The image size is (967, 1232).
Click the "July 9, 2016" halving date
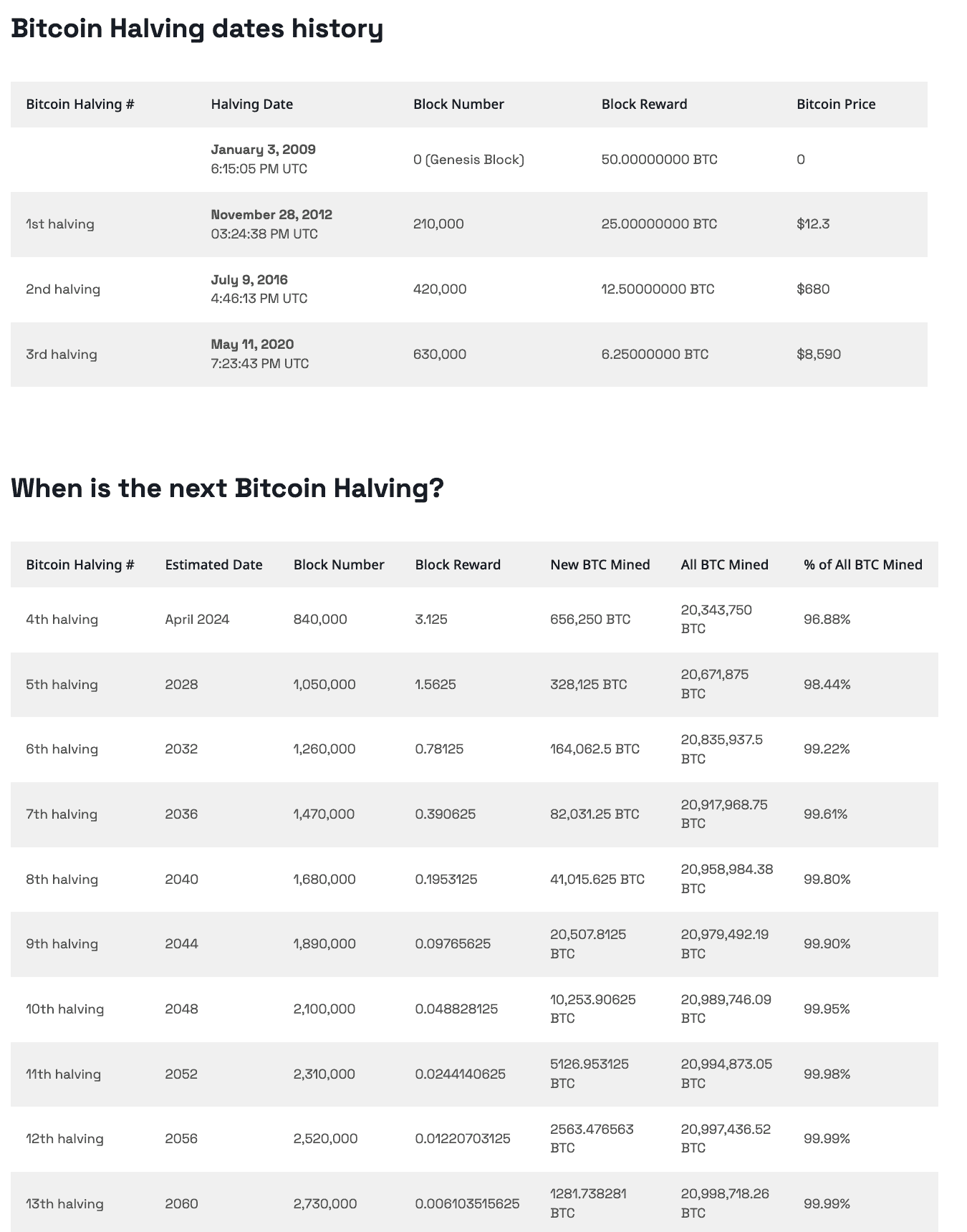pyautogui.click(x=249, y=280)
